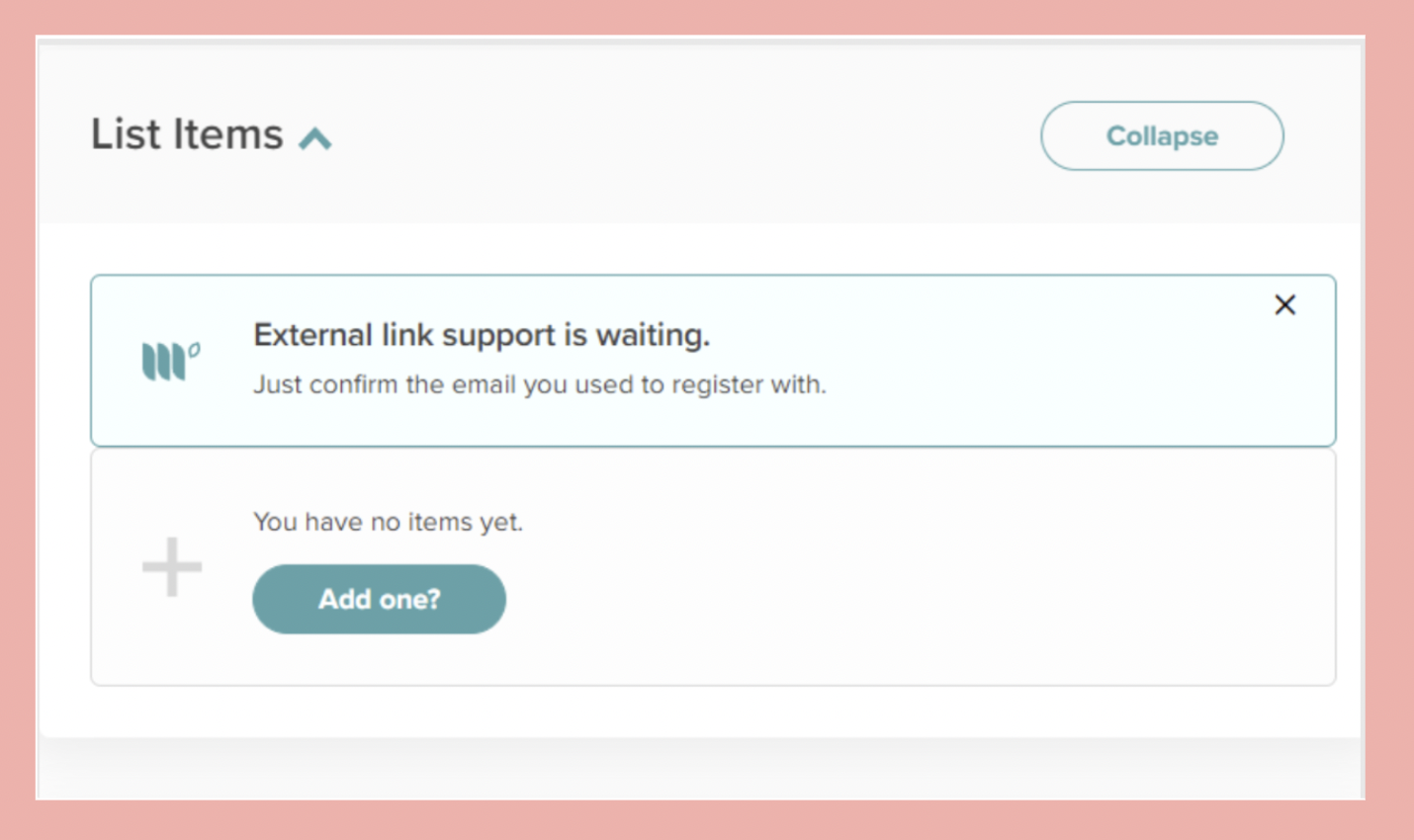Viewport: 1414px width, 840px height.
Task: Select the "You have no items yet." message
Action: click(388, 522)
